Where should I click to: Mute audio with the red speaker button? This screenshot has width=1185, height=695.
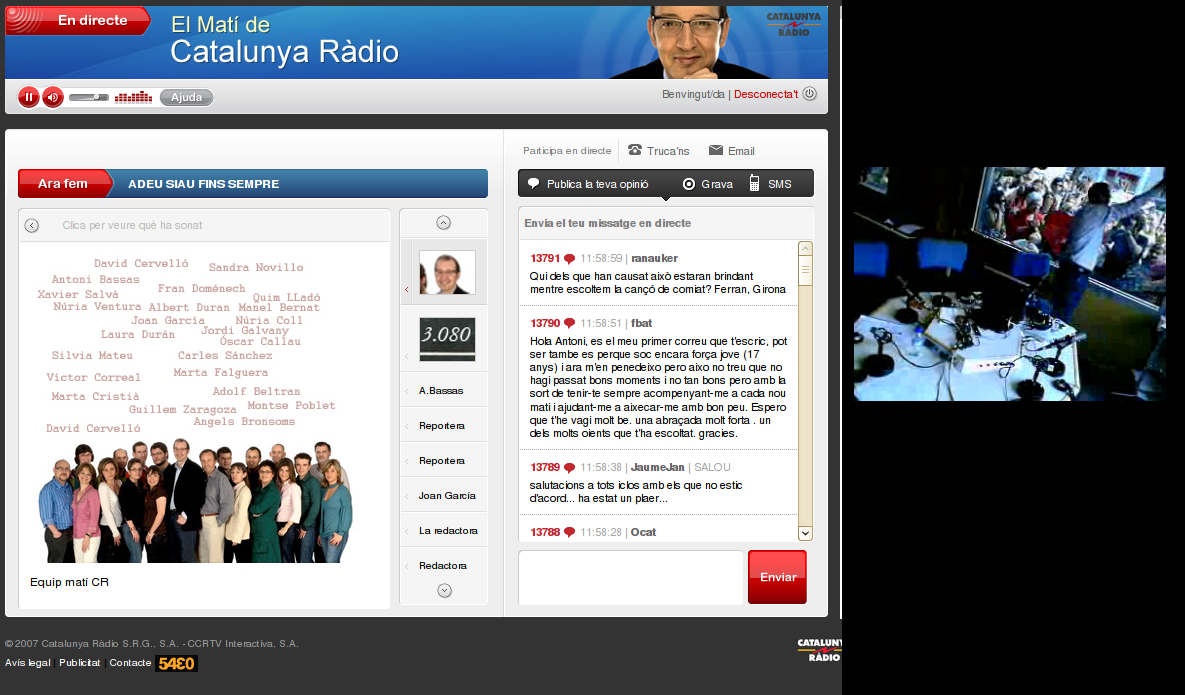click(53, 97)
